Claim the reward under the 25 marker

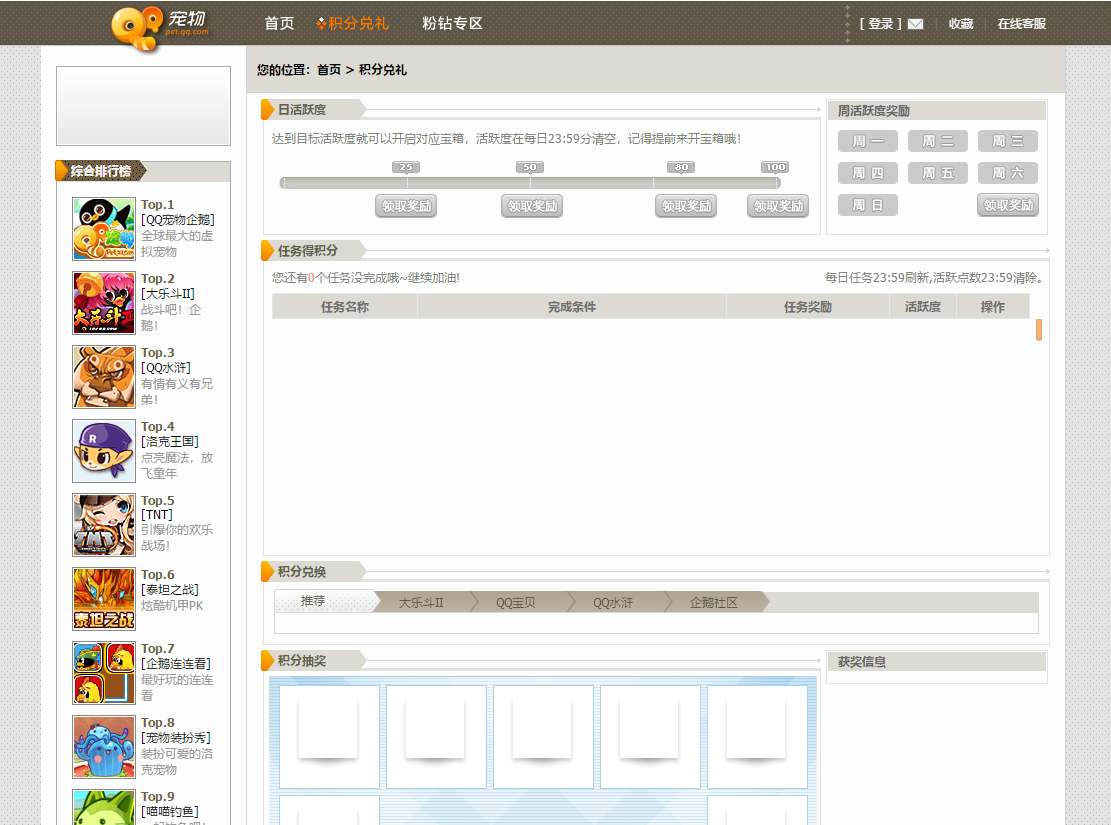pos(406,206)
